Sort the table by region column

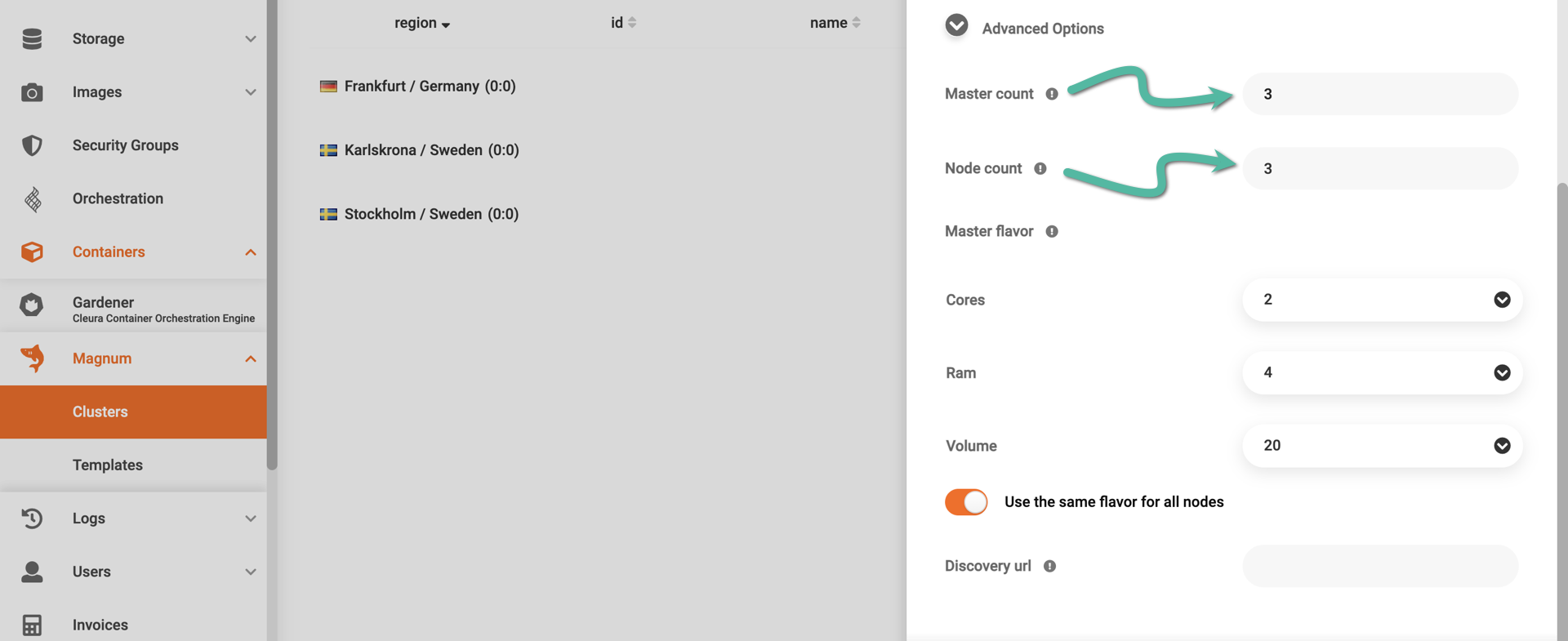[421, 23]
